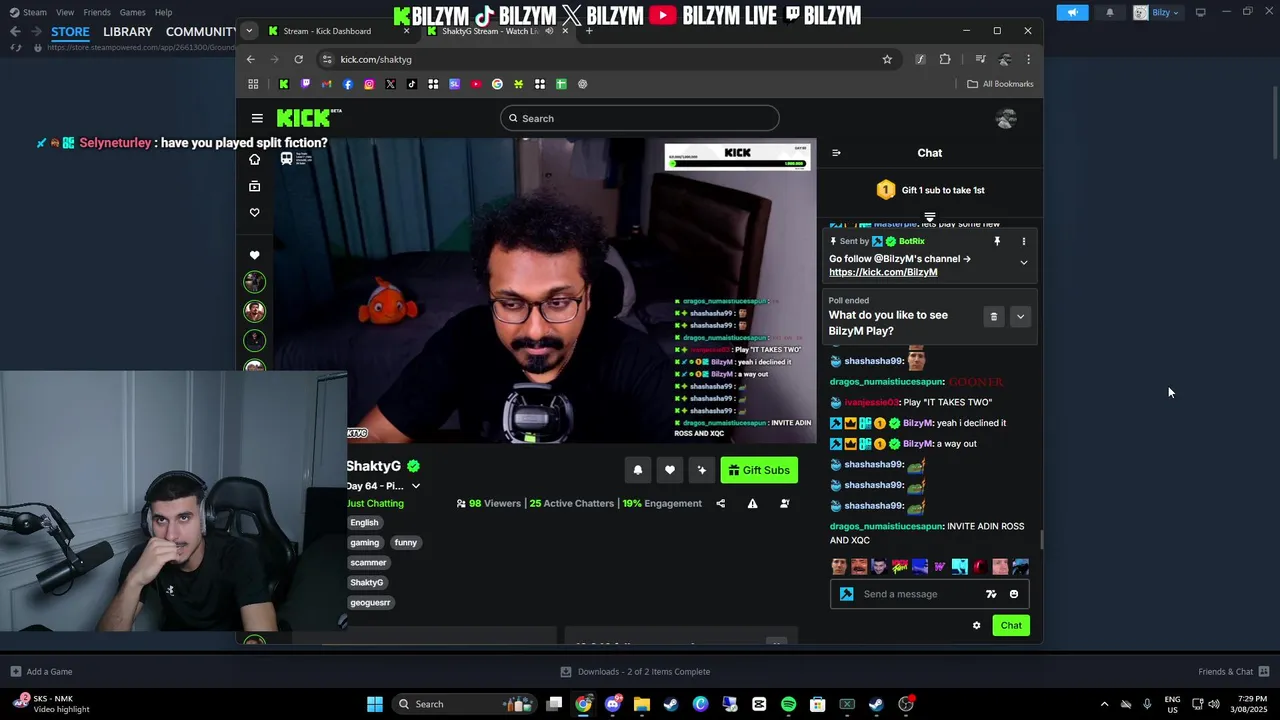Open All Bookmarks folder
1280x720 pixels.
point(1000,84)
